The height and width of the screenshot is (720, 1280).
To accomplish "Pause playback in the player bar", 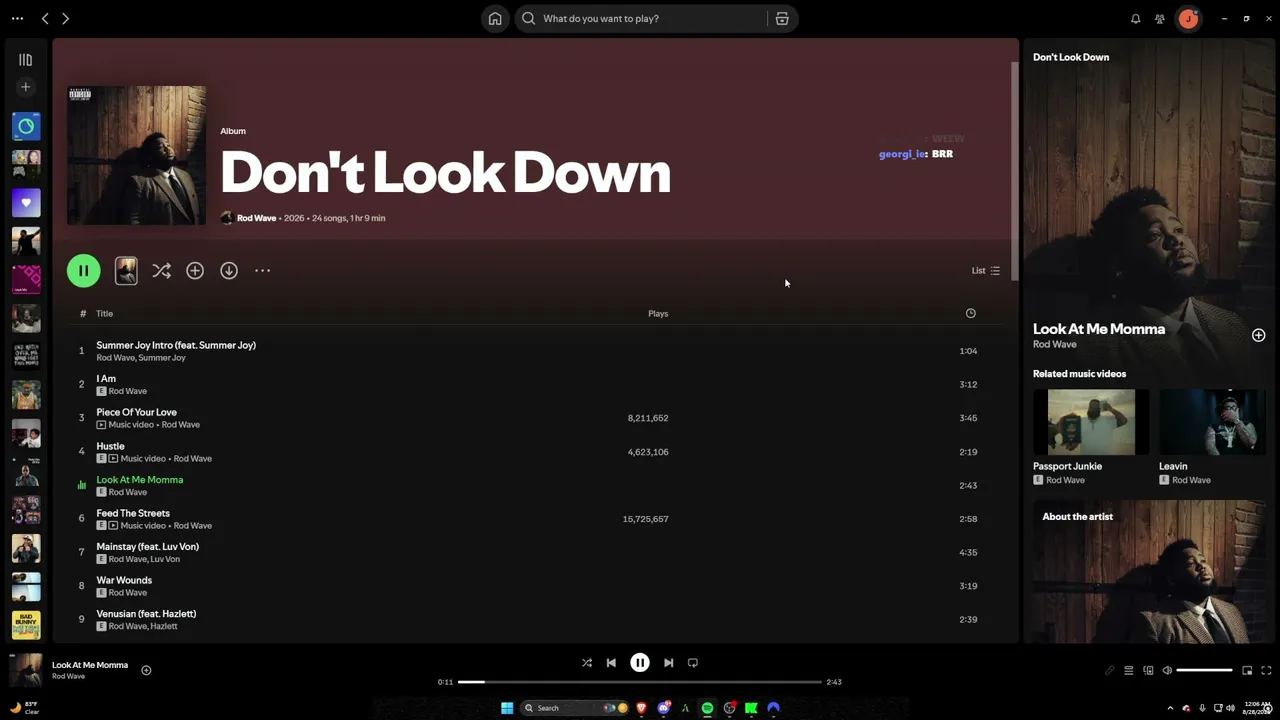I will coord(640,663).
